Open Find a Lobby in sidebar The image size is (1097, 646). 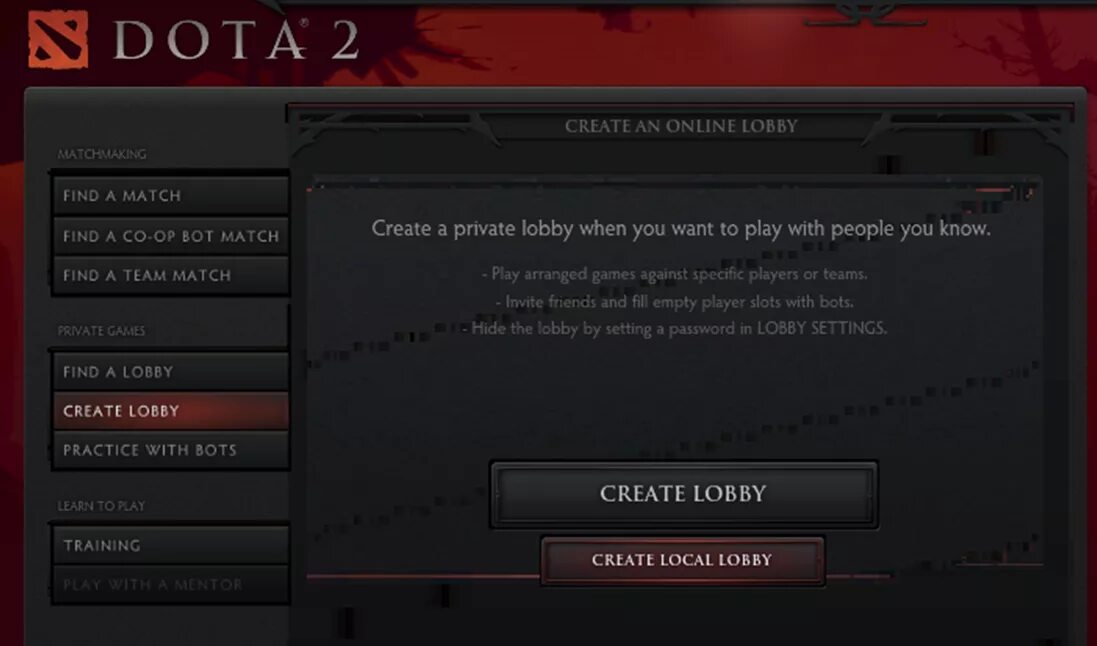point(170,372)
